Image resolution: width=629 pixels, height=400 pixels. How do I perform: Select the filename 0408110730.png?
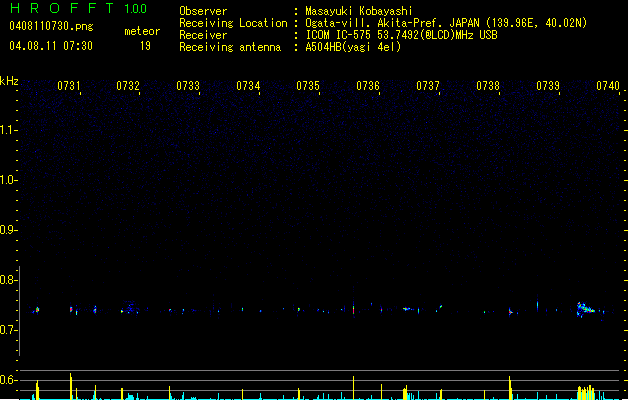pos(51,26)
